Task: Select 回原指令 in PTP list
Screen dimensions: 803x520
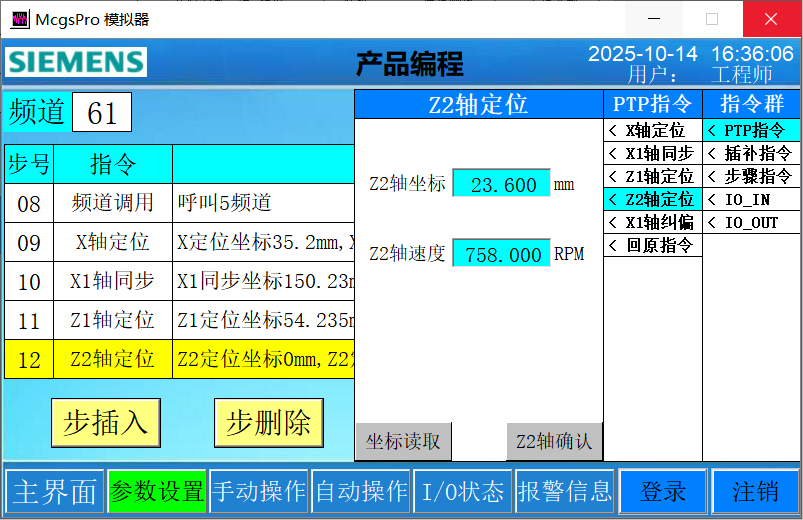Action: pos(653,245)
